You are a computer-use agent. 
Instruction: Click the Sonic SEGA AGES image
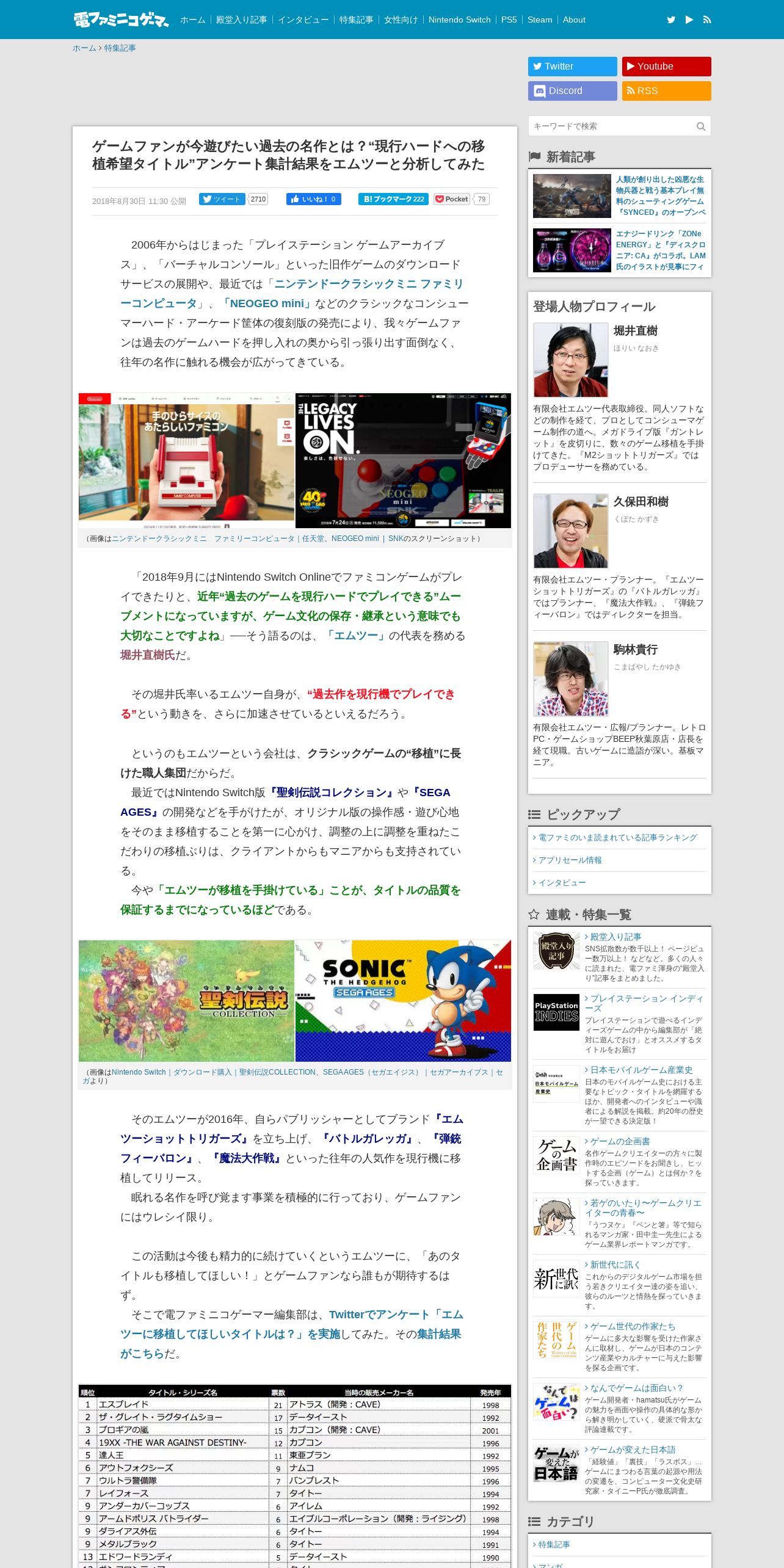coord(403,1001)
